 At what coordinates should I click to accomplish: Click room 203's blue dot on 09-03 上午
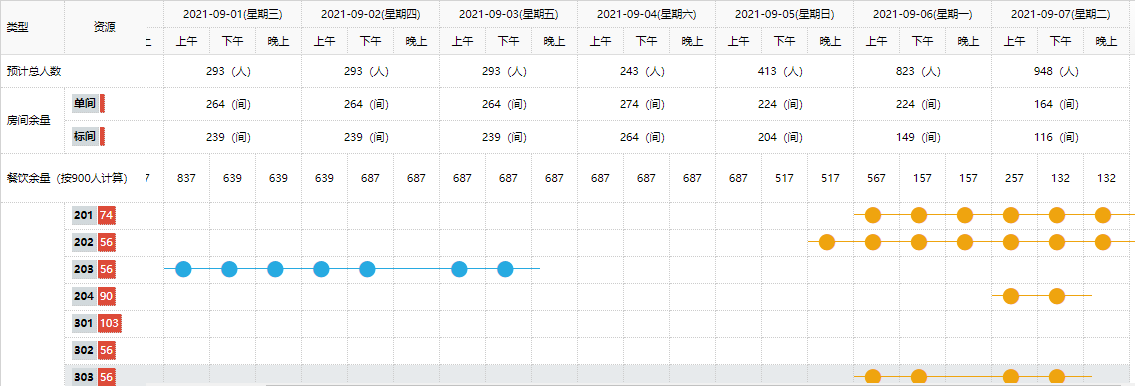(459, 269)
